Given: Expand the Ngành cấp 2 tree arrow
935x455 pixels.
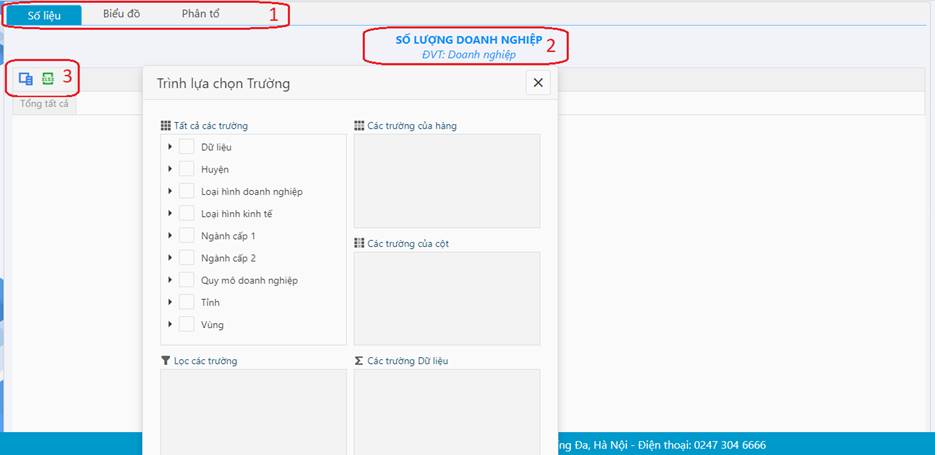Looking at the screenshot, I should tap(170, 258).
